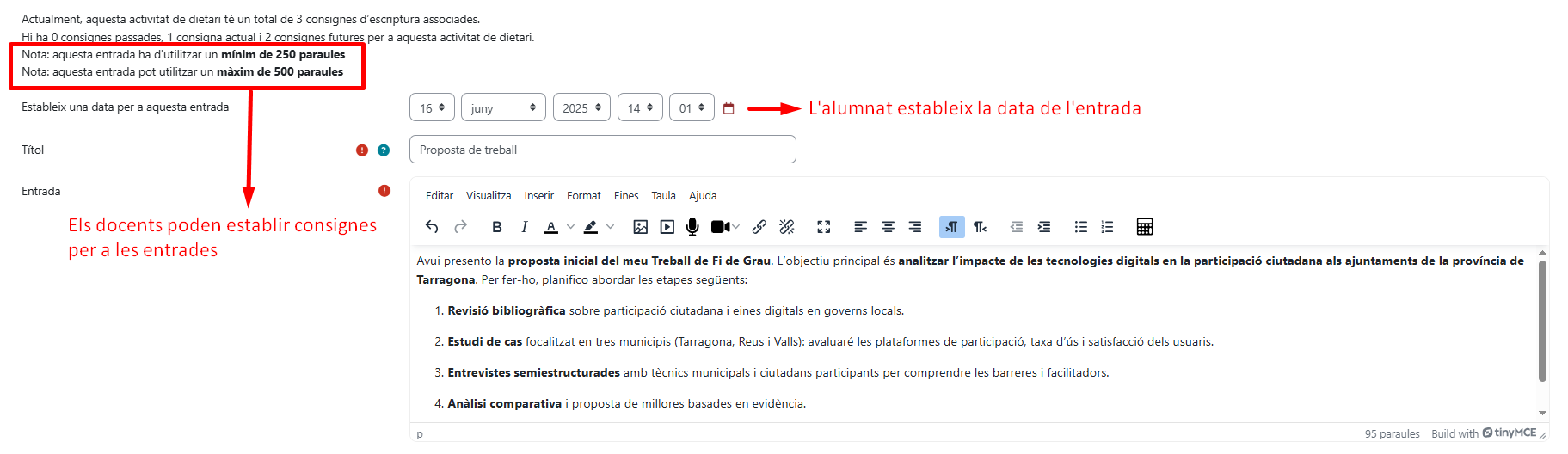Enter fullscreen editor mode
Image resolution: width=1568 pixels, height=454 pixels.
823,227
